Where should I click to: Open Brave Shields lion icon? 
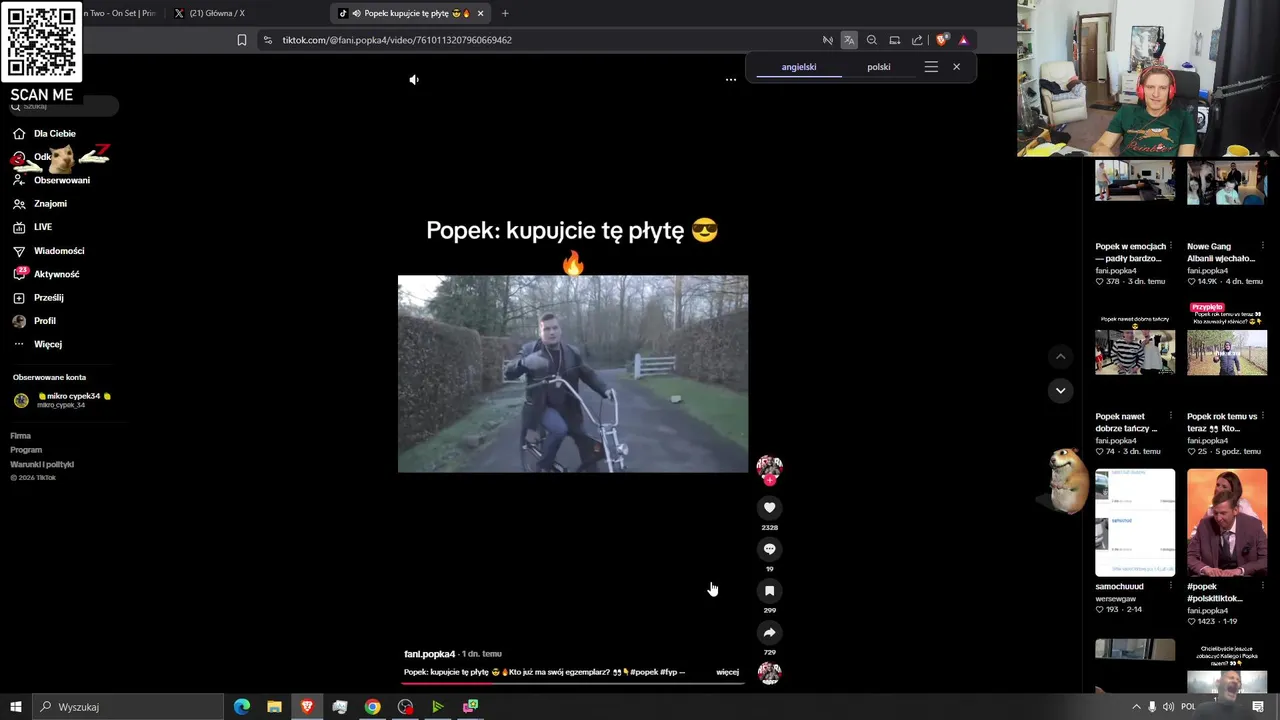click(x=941, y=40)
